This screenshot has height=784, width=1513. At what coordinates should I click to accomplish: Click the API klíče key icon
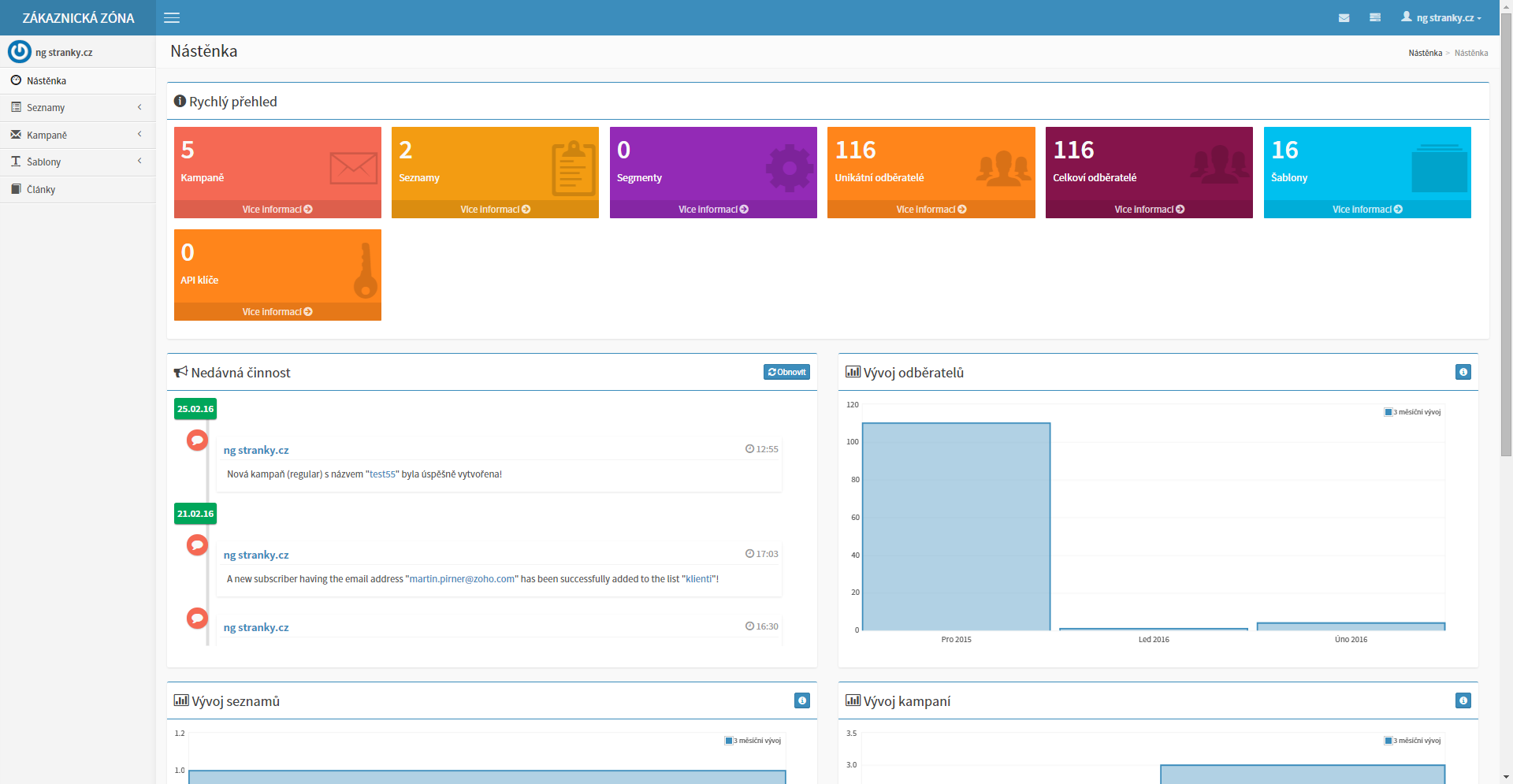pyautogui.click(x=365, y=270)
